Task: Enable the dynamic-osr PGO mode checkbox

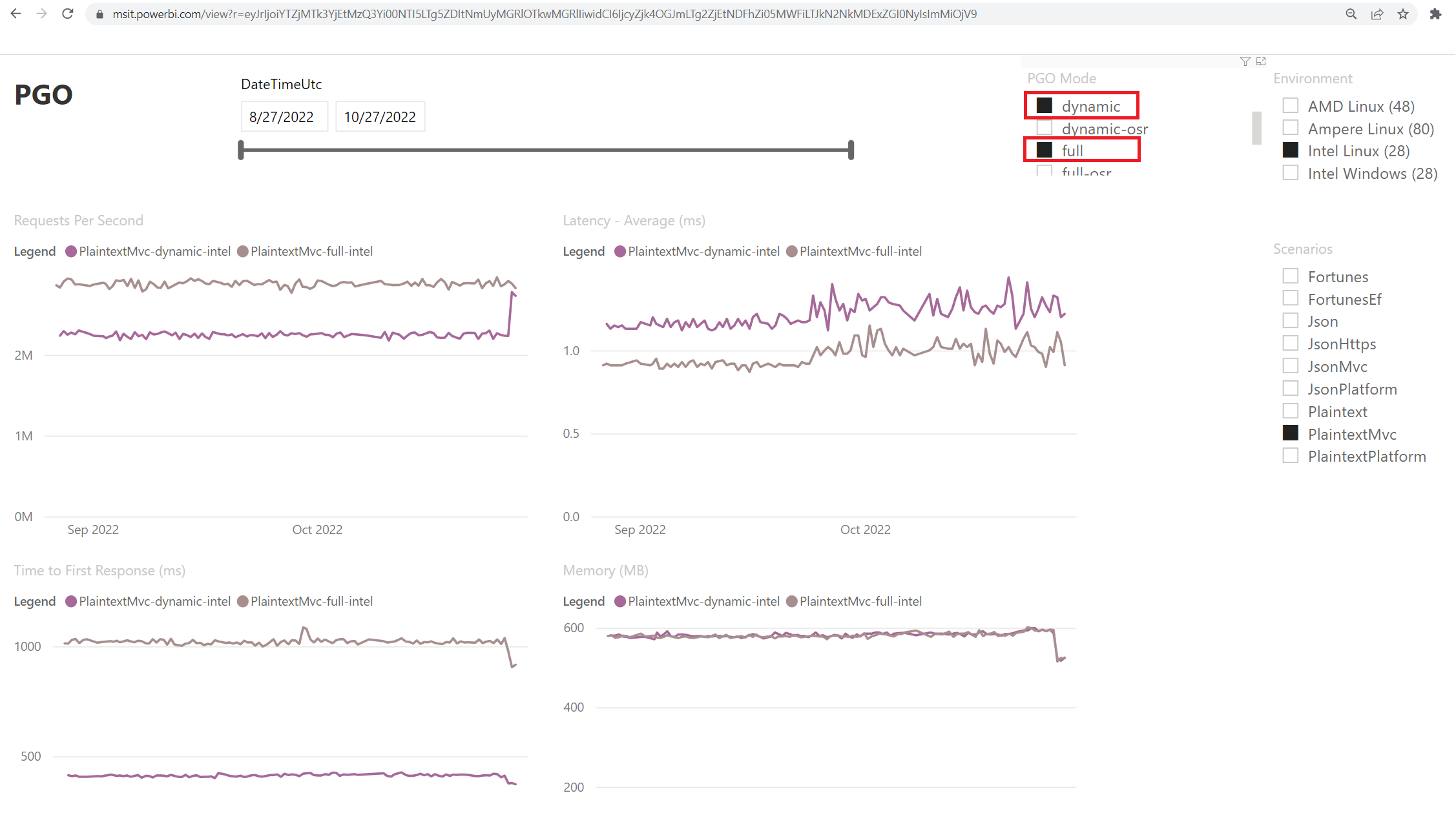Action: coord(1045,128)
